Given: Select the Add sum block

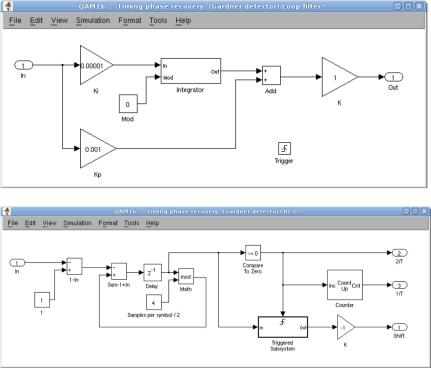Looking at the screenshot, I should pos(271,75).
